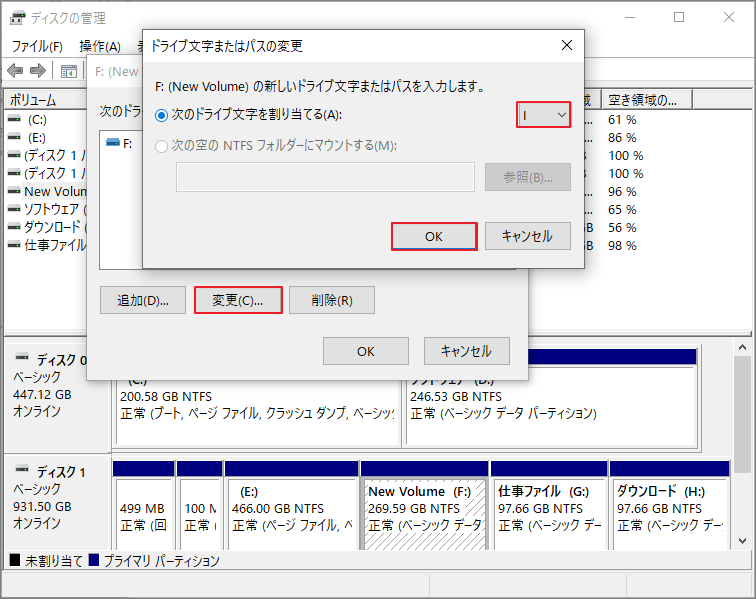Click the 96 % free space value

coord(622,191)
